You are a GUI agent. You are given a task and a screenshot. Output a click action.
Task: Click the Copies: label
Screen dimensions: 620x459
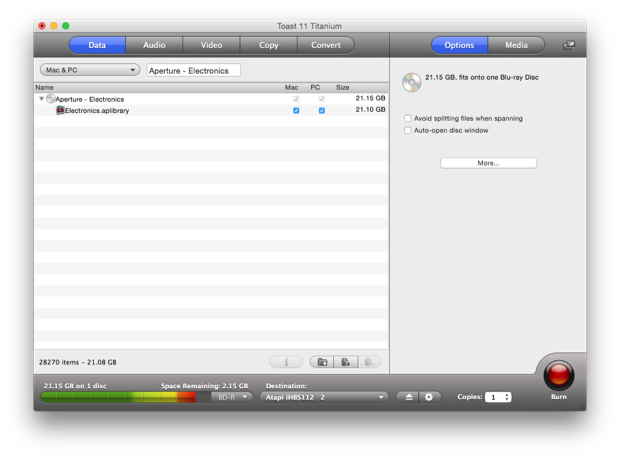[x=470, y=397]
